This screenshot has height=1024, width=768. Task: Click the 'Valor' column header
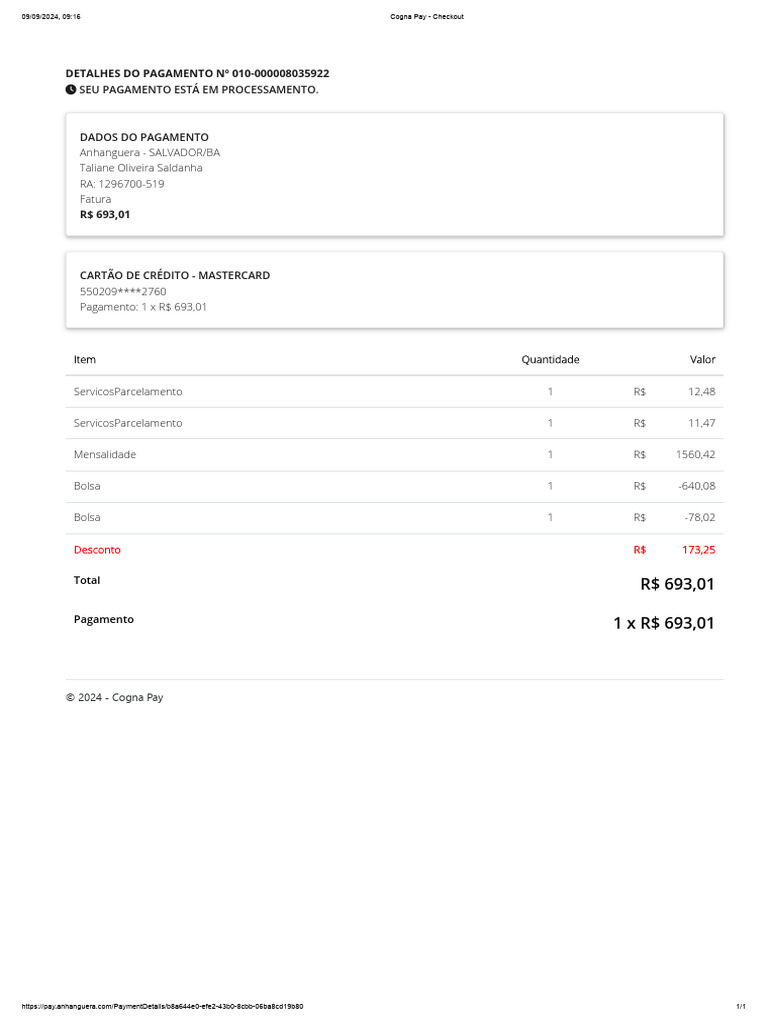click(702, 360)
